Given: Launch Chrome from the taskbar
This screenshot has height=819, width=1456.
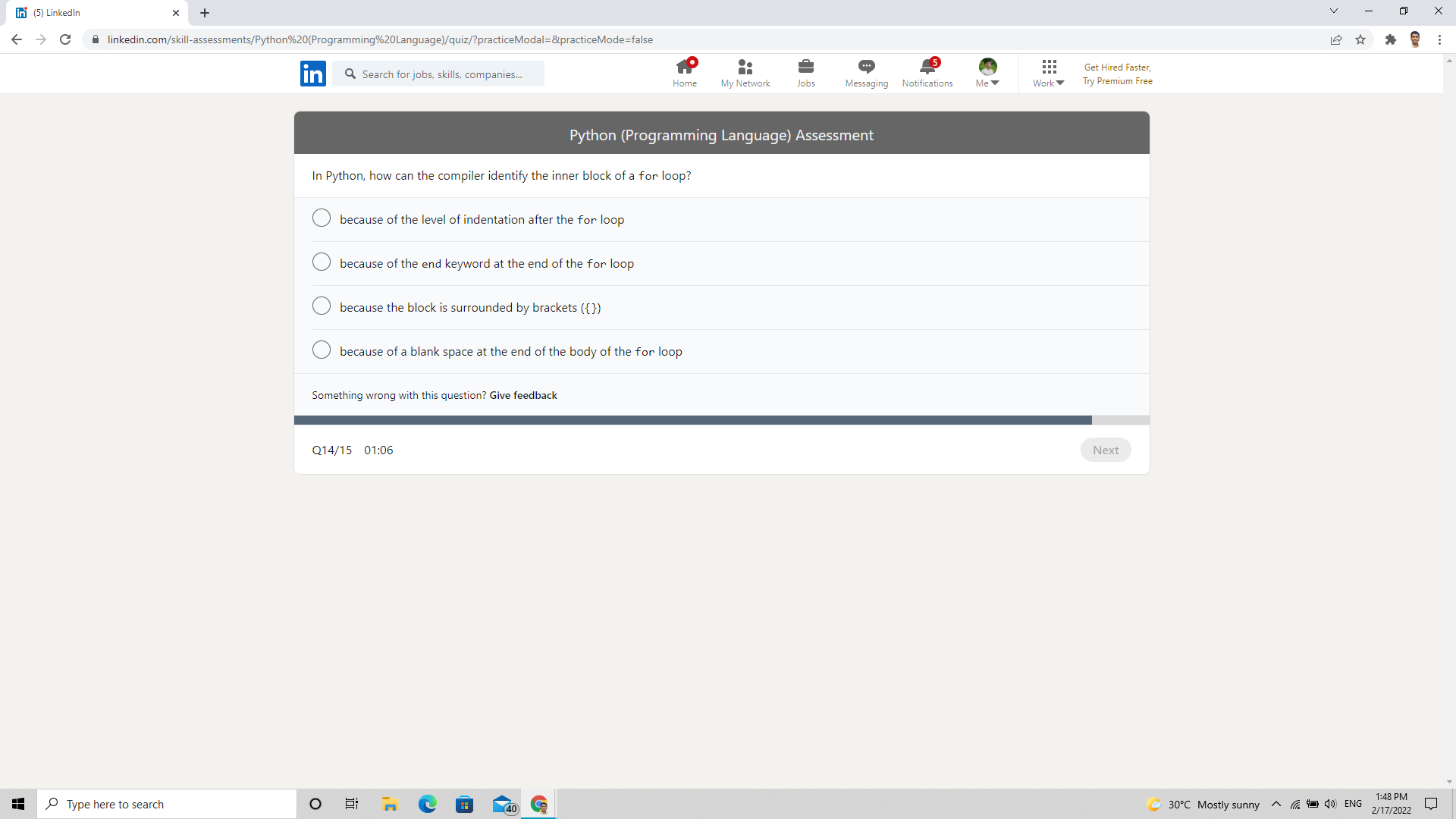Looking at the screenshot, I should 539,804.
